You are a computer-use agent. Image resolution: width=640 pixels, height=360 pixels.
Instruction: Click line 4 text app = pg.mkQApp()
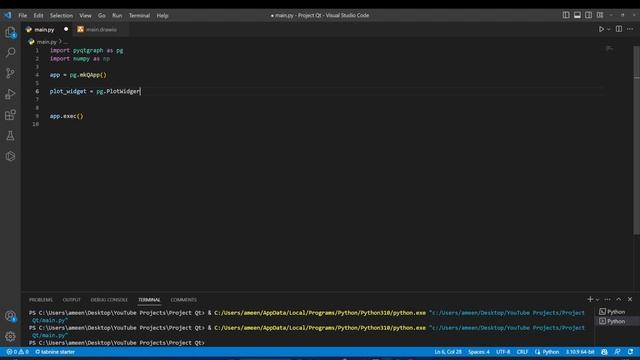pos(78,75)
